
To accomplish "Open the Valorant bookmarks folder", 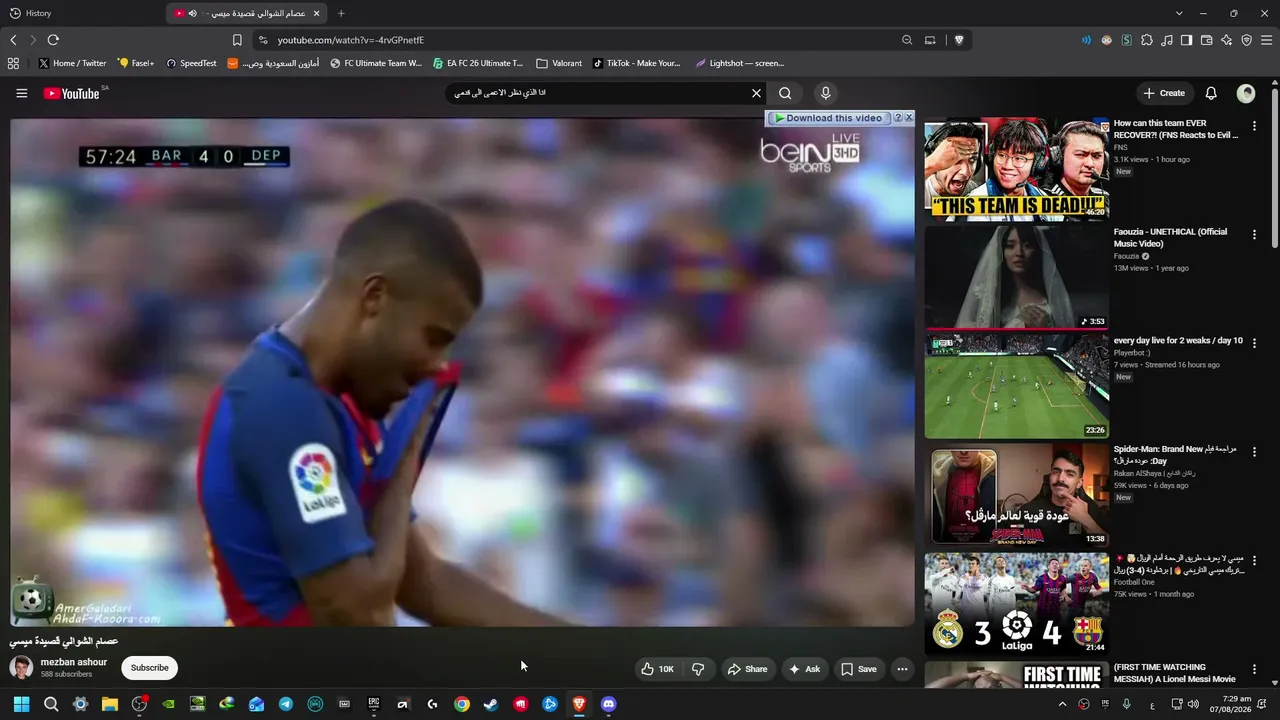I will (x=559, y=63).
